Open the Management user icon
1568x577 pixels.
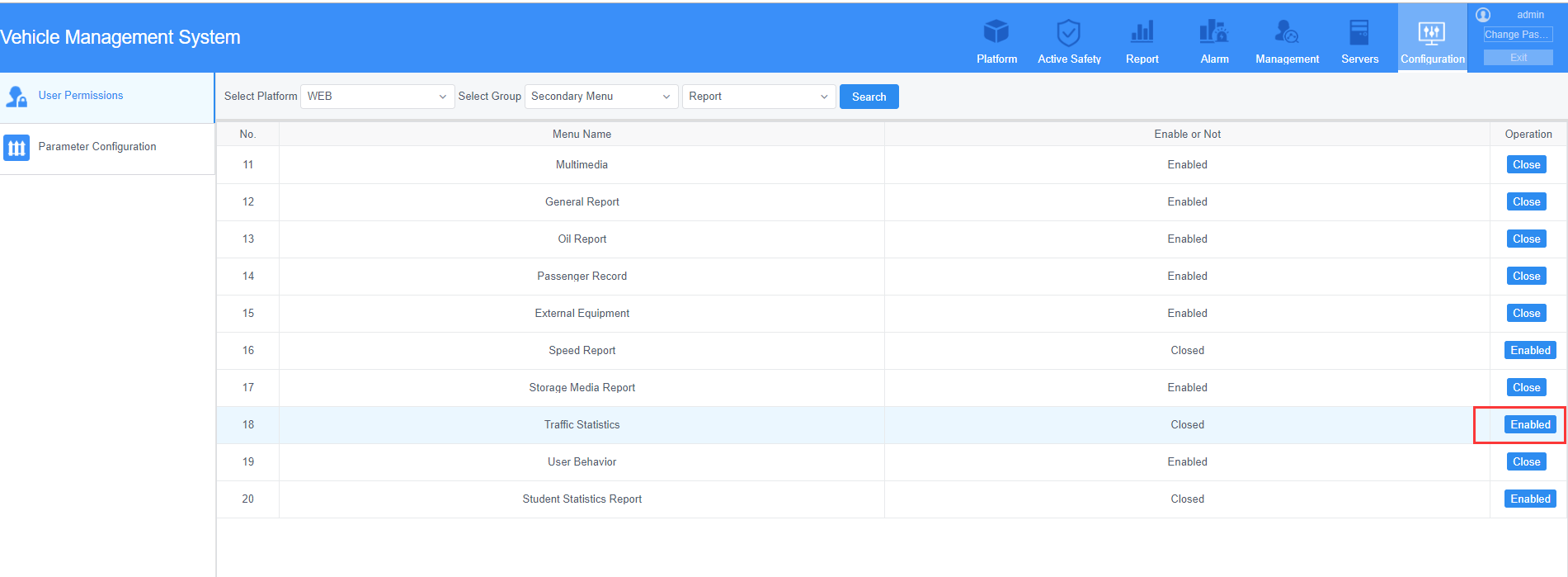tap(1287, 32)
